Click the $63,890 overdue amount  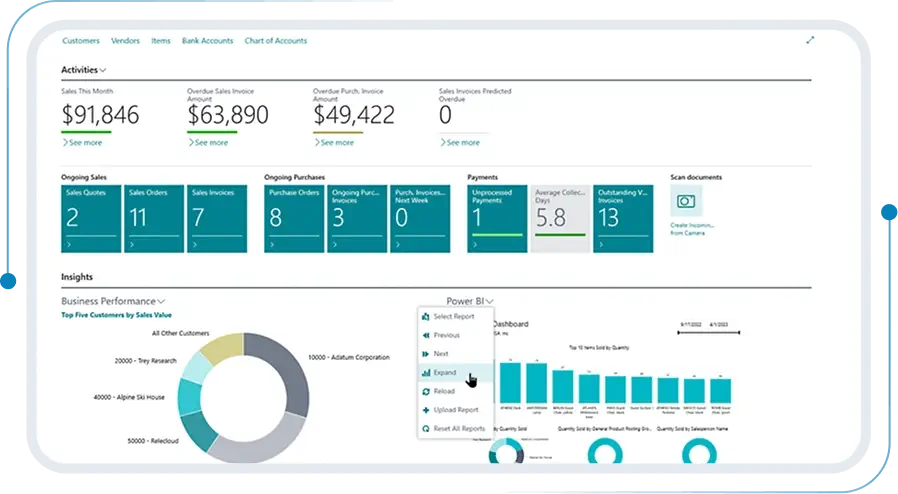228,115
